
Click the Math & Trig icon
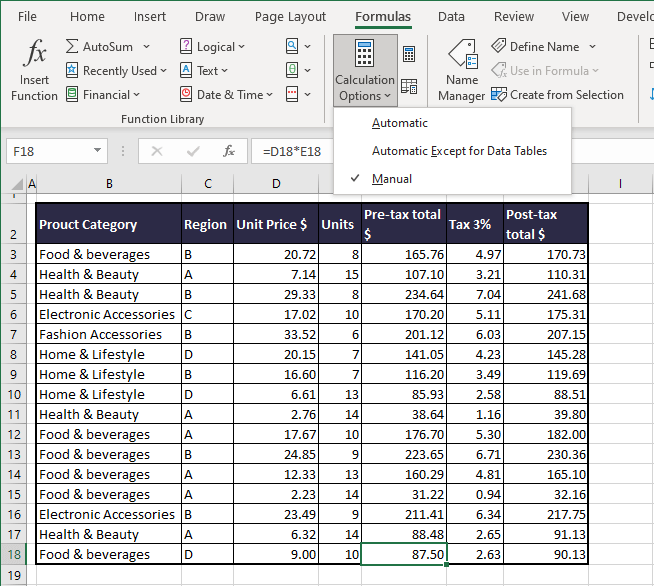click(x=292, y=70)
